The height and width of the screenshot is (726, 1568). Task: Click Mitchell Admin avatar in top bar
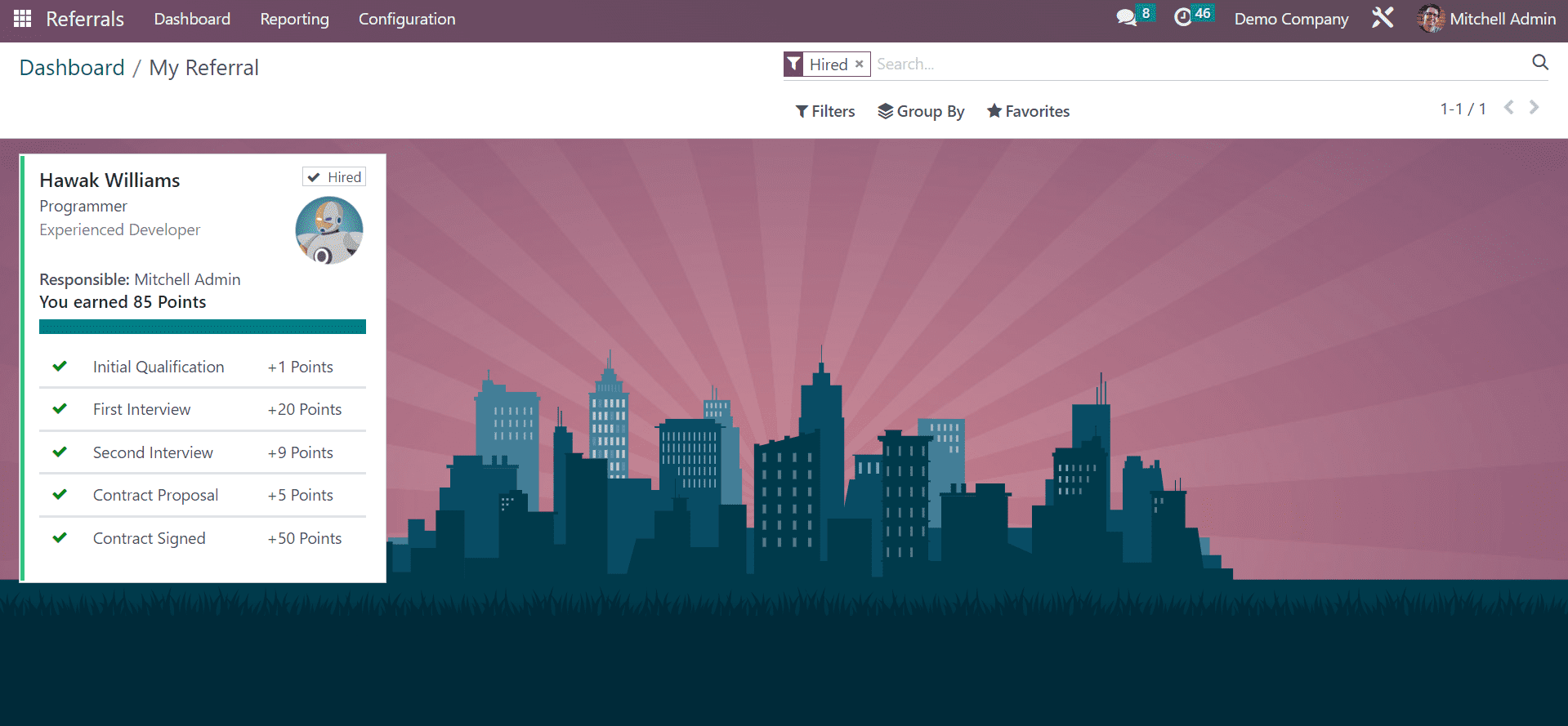tap(1431, 18)
